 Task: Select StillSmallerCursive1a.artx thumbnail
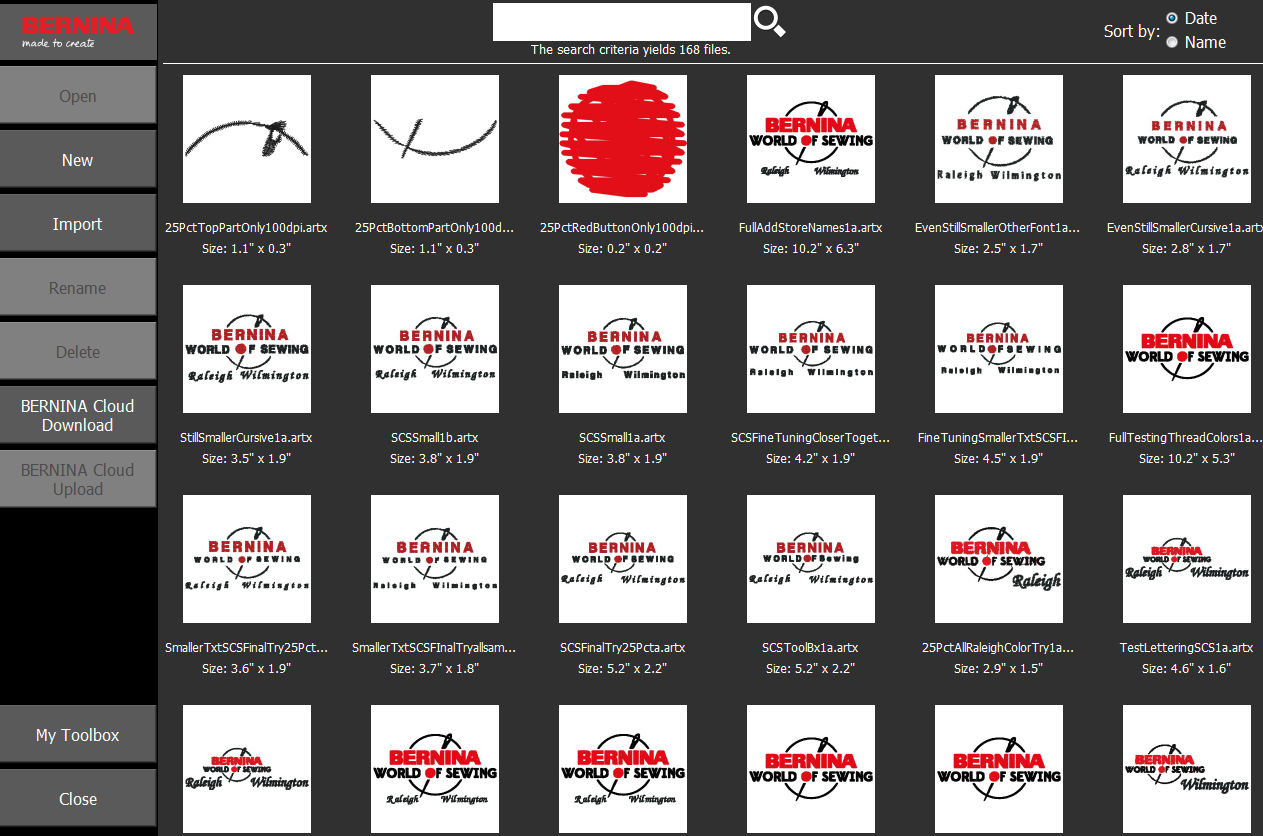pyautogui.click(x=247, y=349)
